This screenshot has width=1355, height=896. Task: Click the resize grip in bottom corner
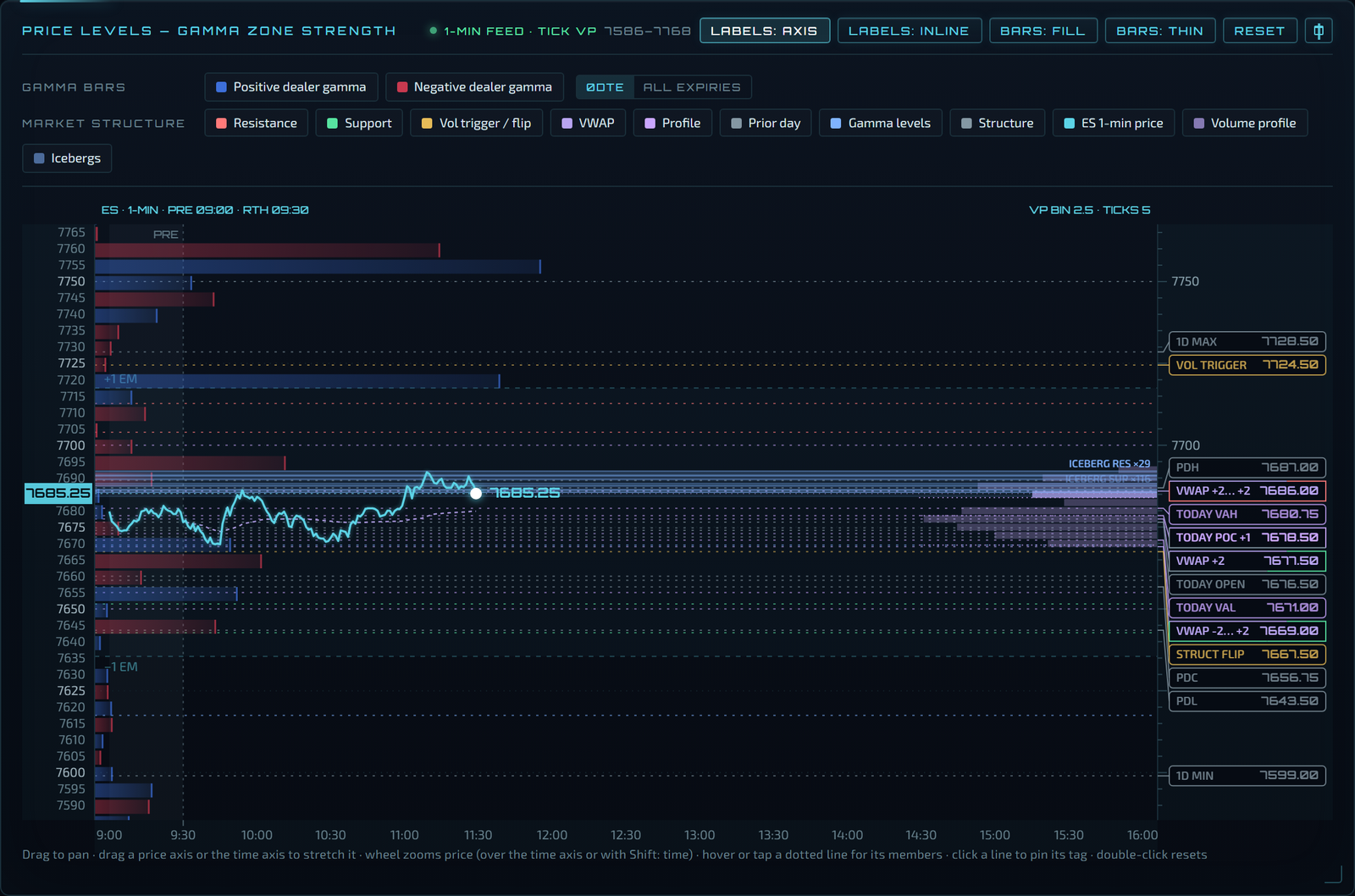[1334, 874]
